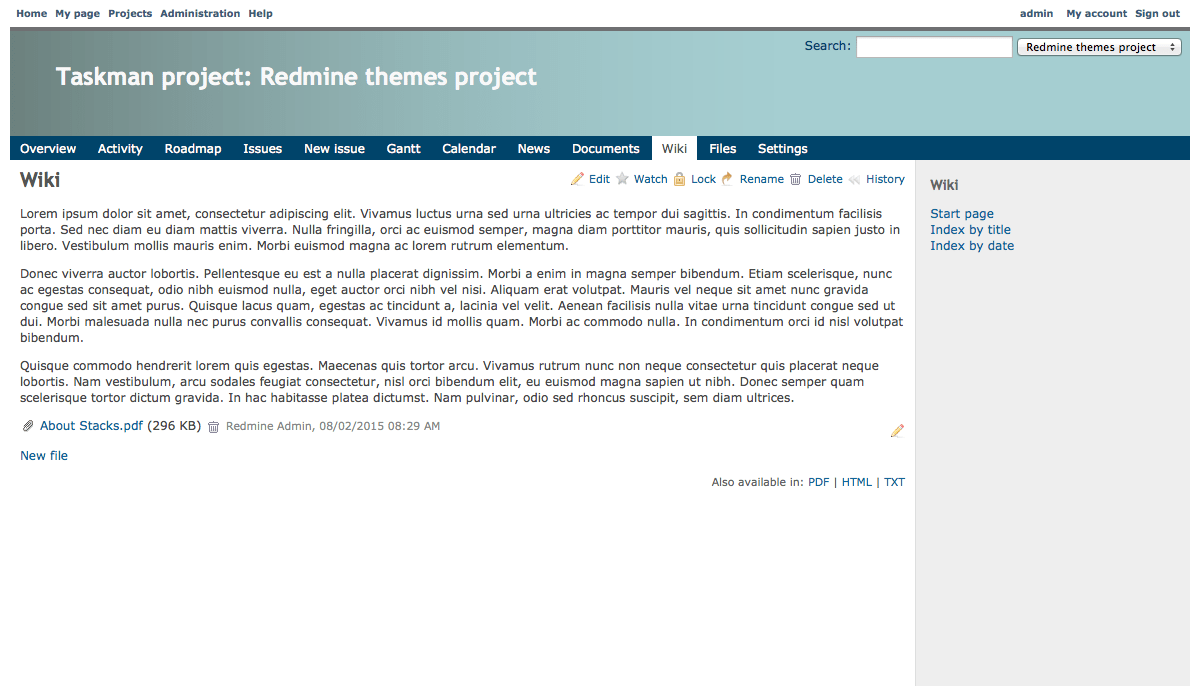Click Sign out
Screen dimensions: 1200x686
[1157, 13]
